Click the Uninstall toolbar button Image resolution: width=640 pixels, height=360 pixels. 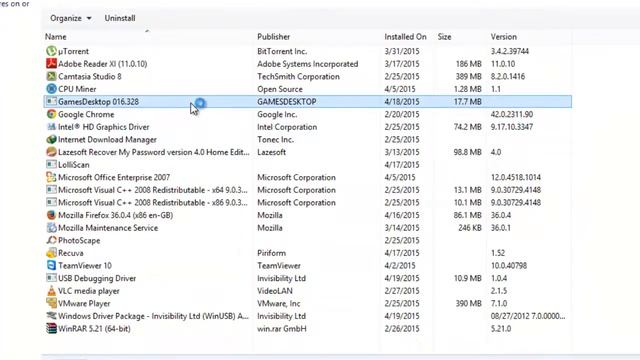(x=120, y=18)
